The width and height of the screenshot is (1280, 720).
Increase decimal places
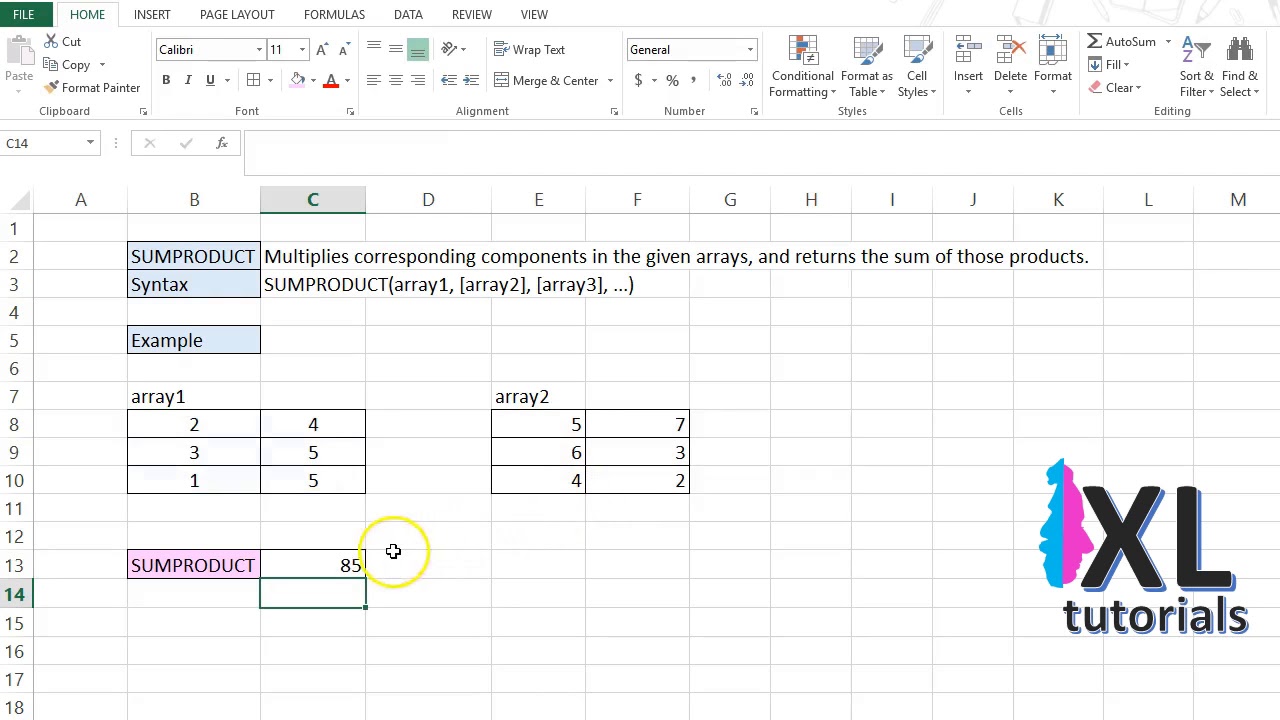pos(724,80)
